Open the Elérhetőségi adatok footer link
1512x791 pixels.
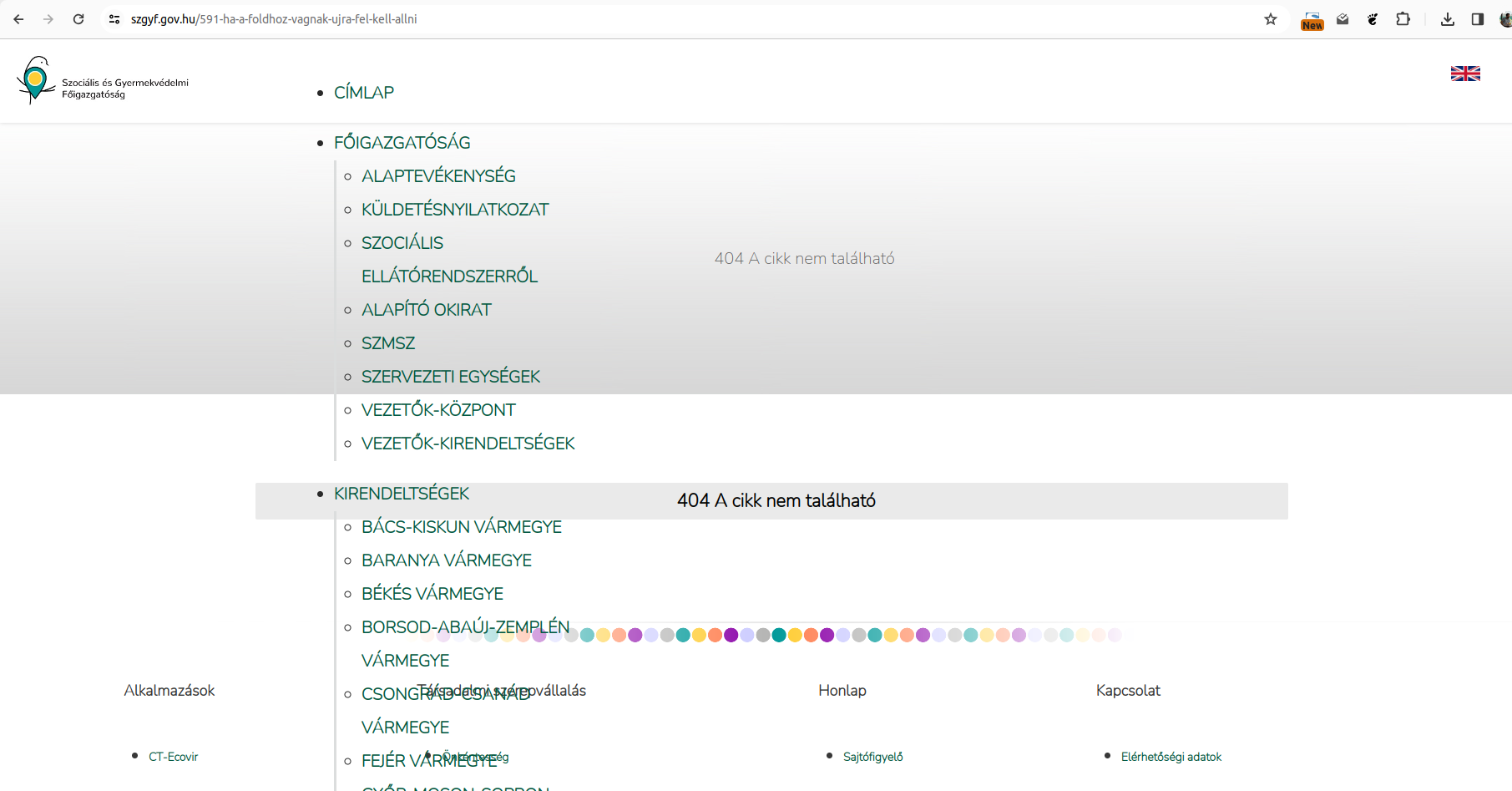pyautogui.click(x=1171, y=757)
